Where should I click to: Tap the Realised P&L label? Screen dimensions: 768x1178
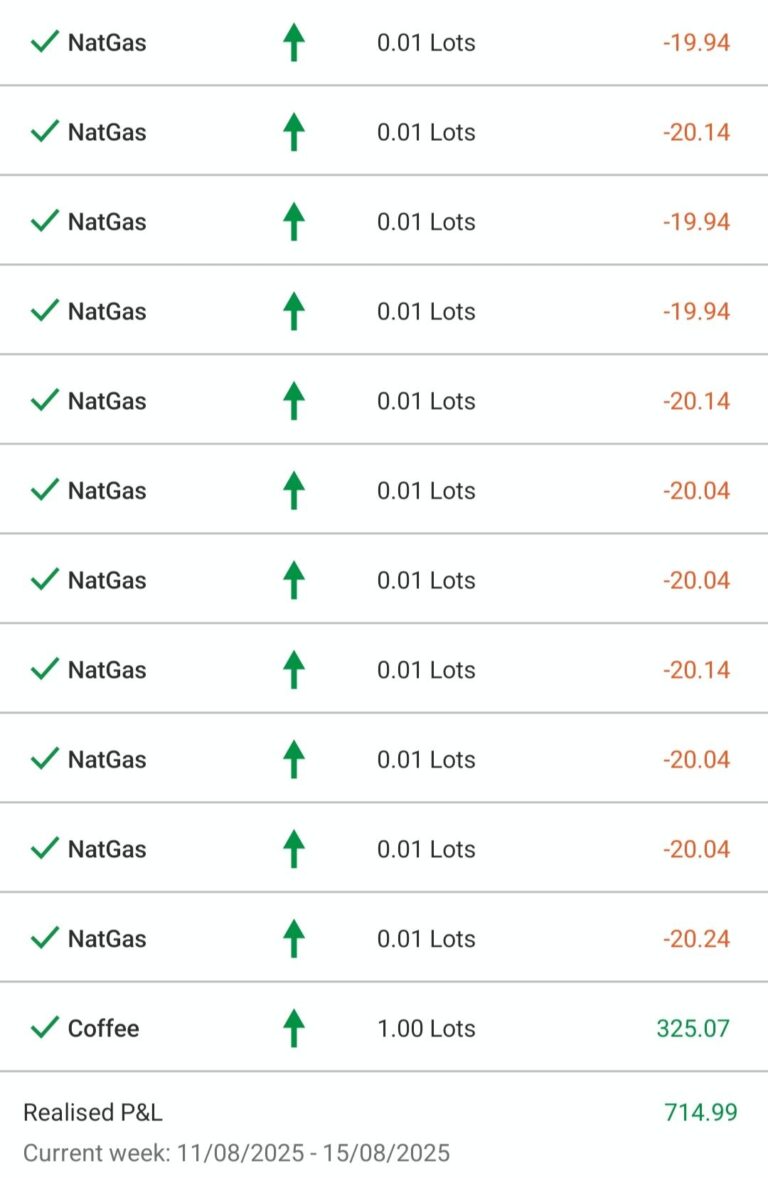93,1112
